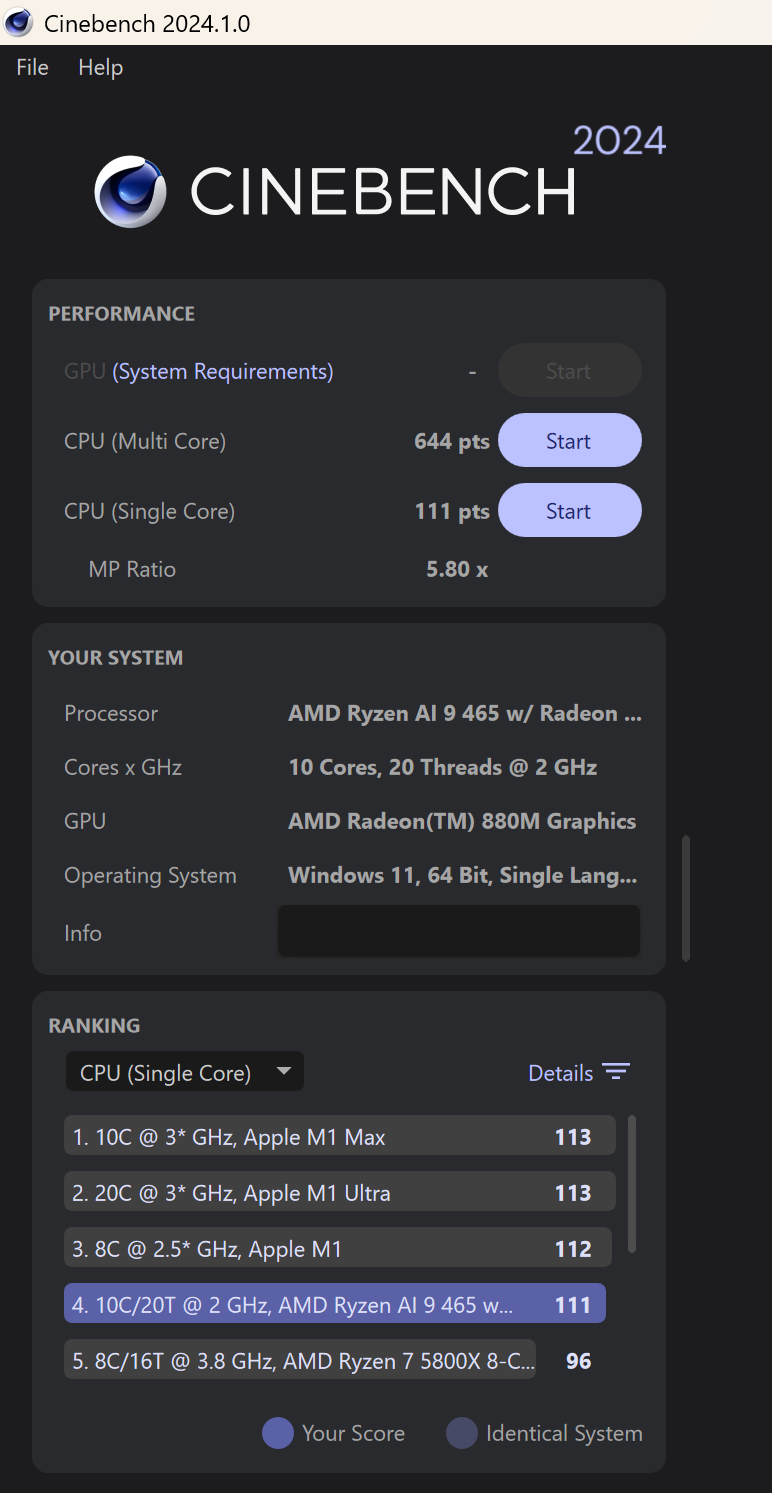The width and height of the screenshot is (772, 1493).
Task: Open the GPU System Requirements link
Action: (222, 372)
